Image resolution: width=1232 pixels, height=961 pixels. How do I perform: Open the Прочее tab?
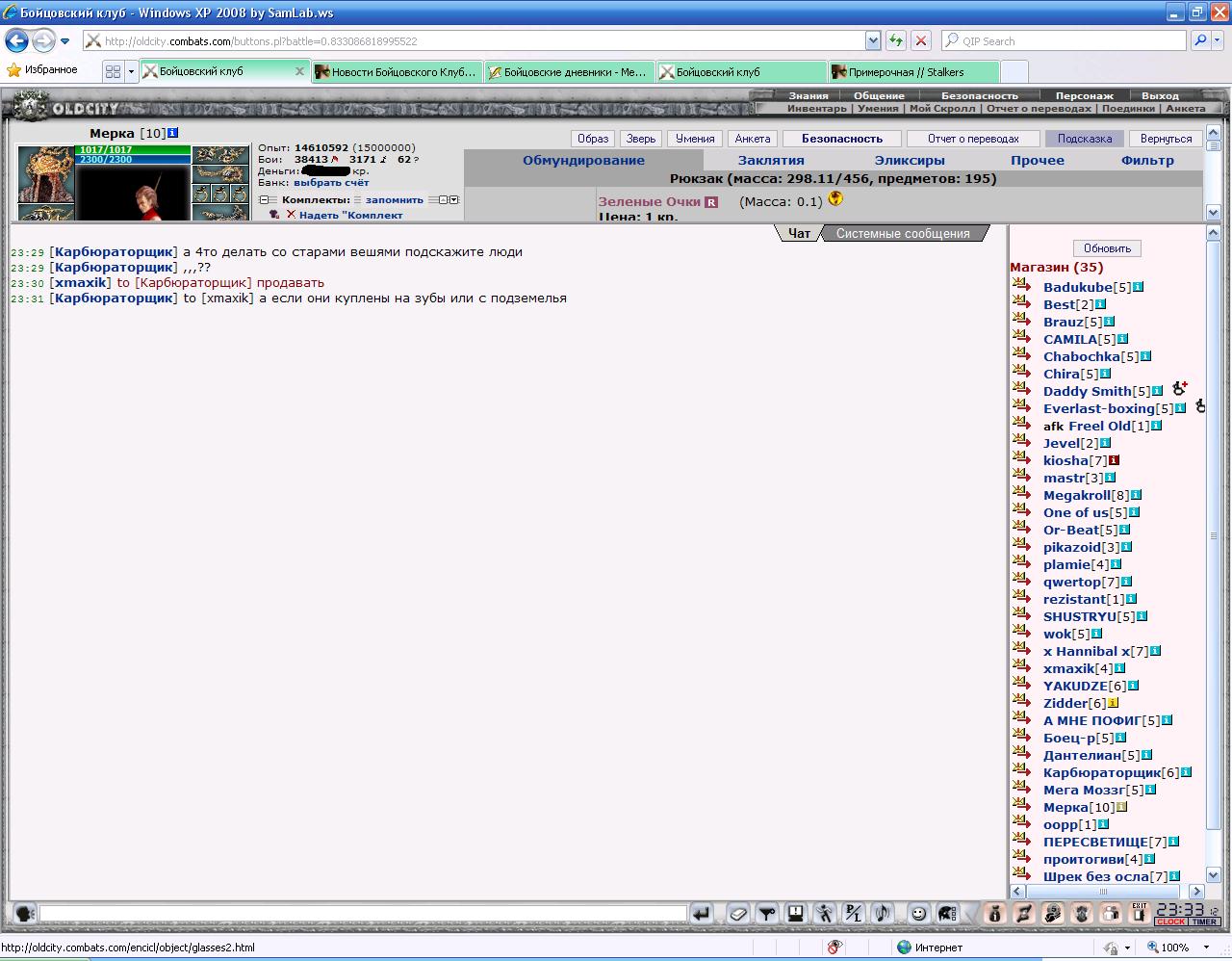(x=1038, y=160)
